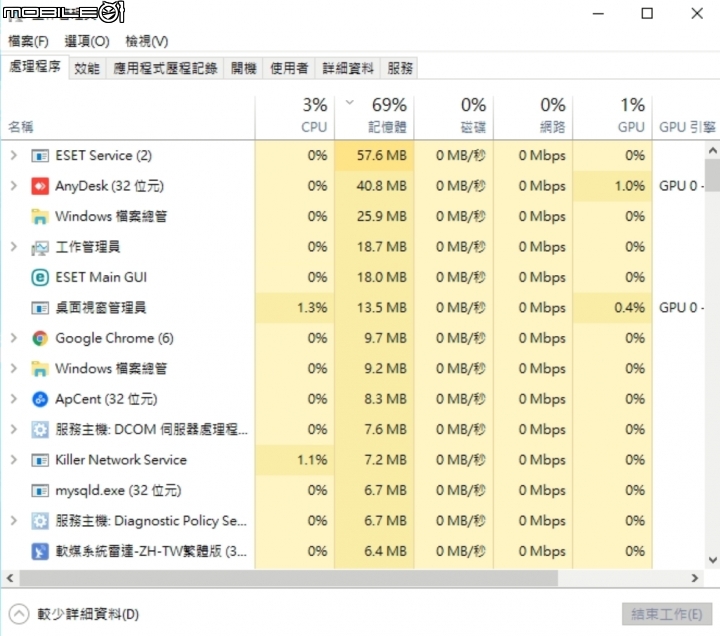This screenshot has width=720, height=636.
Task: Click the horizontal scrollbar right arrow
Action: [x=695, y=578]
